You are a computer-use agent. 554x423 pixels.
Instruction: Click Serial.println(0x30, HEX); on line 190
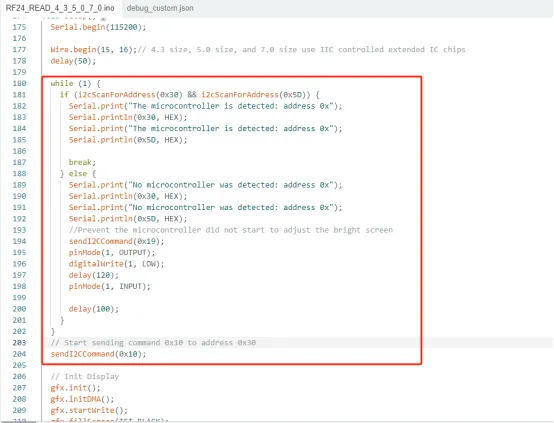(x=128, y=196)
